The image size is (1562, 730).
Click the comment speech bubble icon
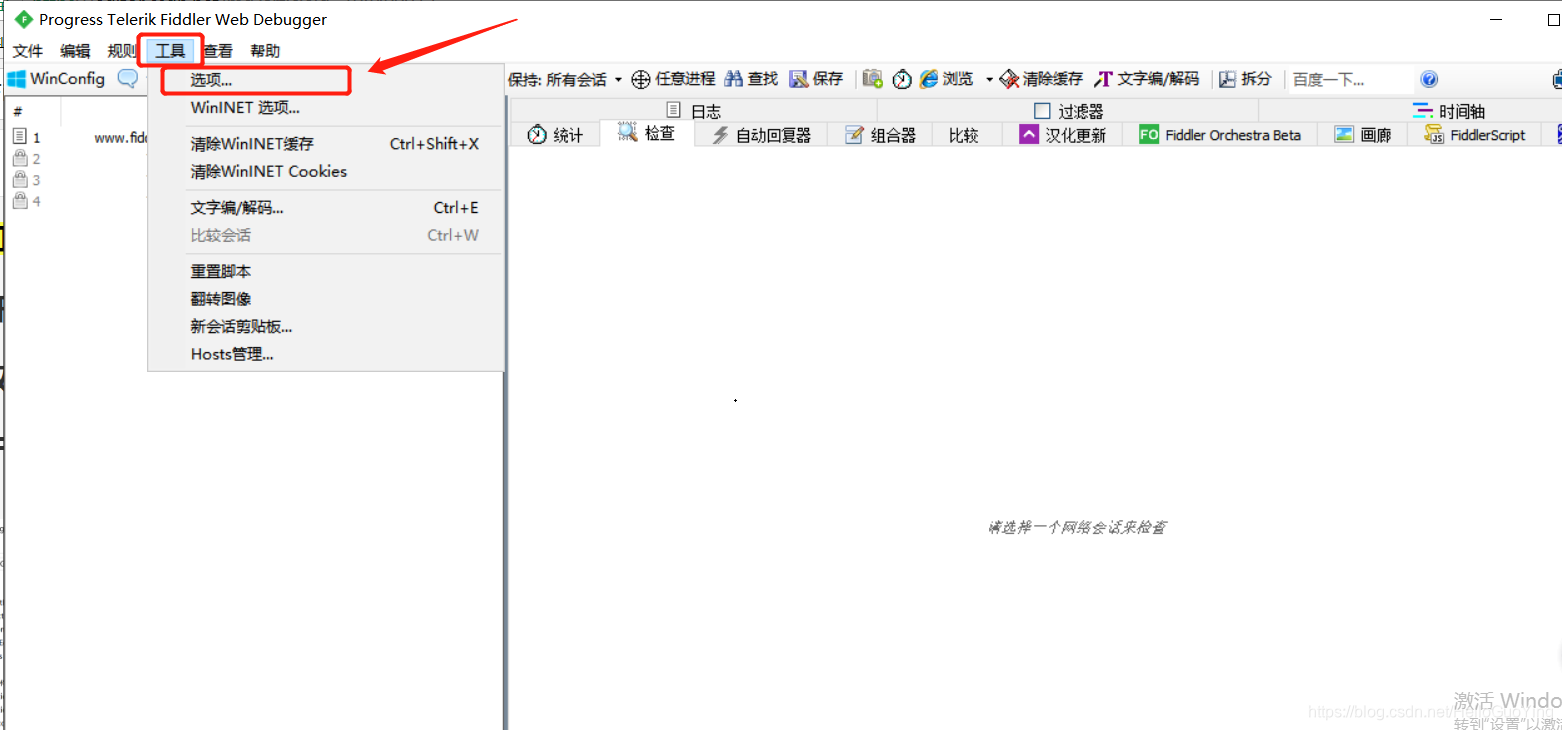[x=127, y=78]
